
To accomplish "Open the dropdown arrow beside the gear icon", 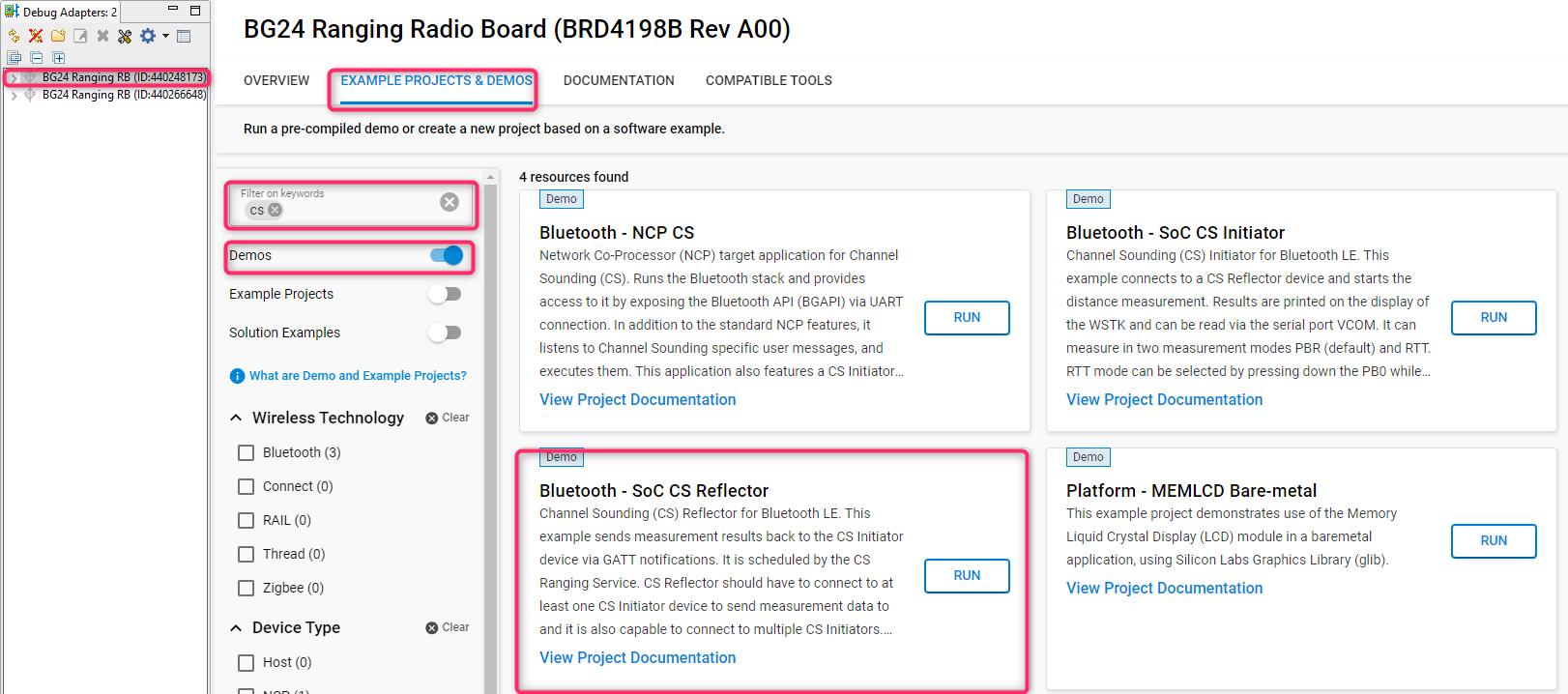I will 166,36.
